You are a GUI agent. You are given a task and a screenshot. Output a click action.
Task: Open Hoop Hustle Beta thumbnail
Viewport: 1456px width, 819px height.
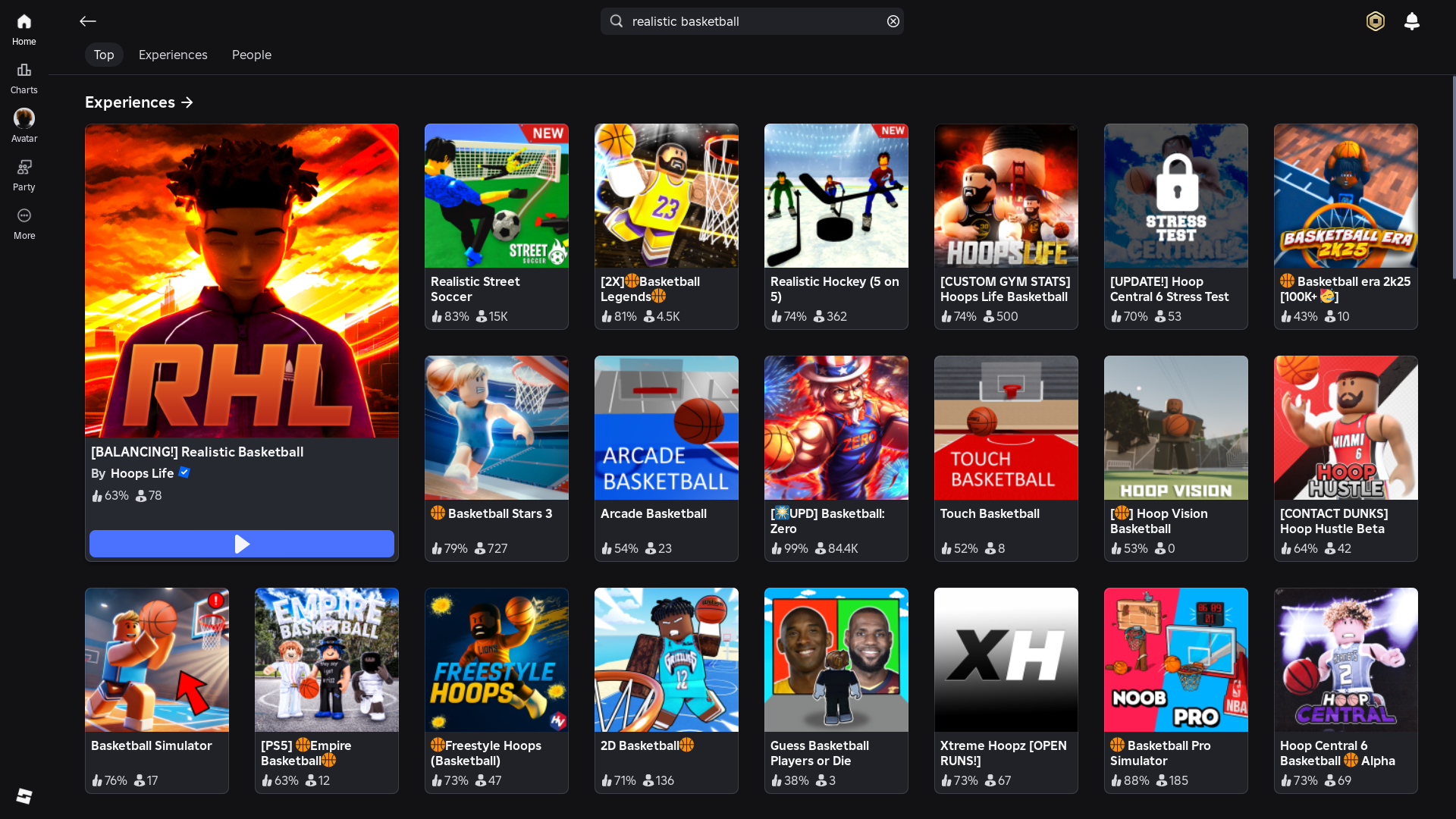point(1346,428)
